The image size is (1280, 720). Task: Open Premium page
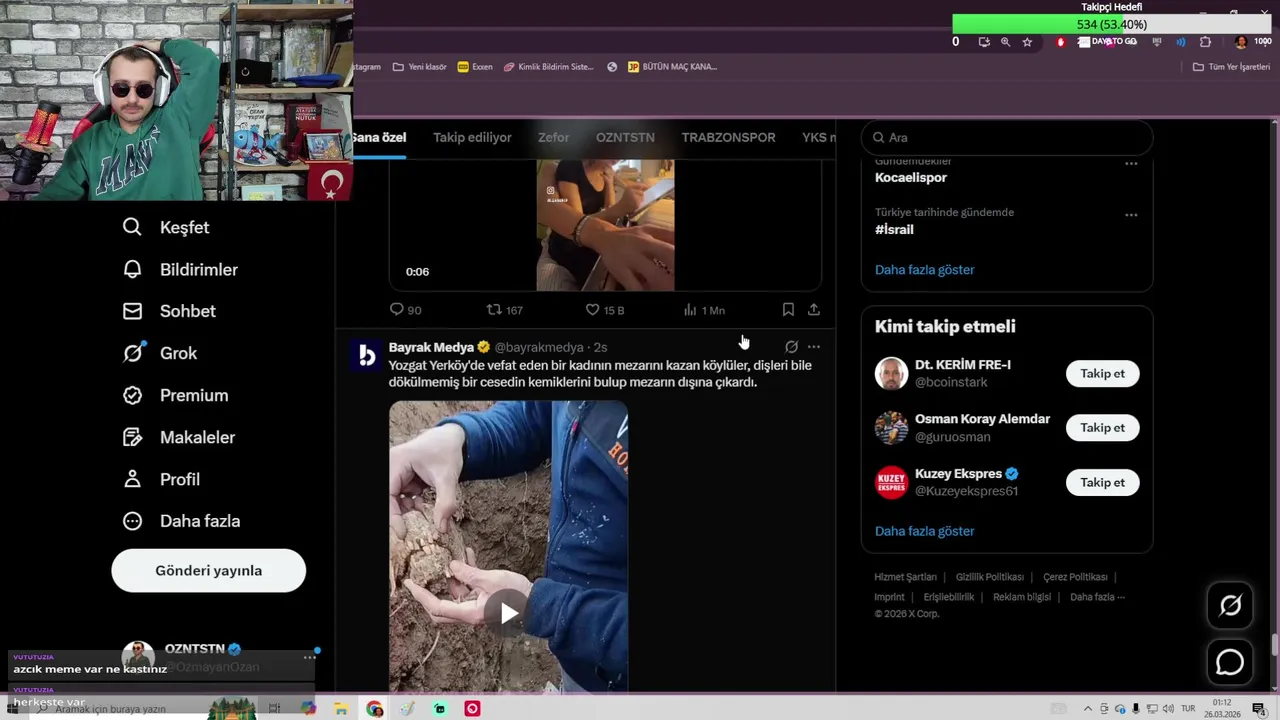pyautogui.click(x=175, y=395)
